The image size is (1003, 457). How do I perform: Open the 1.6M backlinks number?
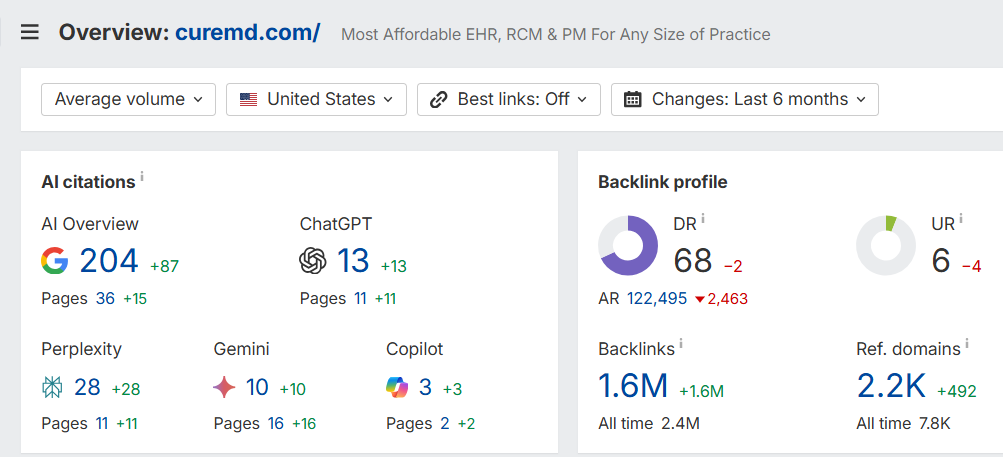(x=633, y=386)
